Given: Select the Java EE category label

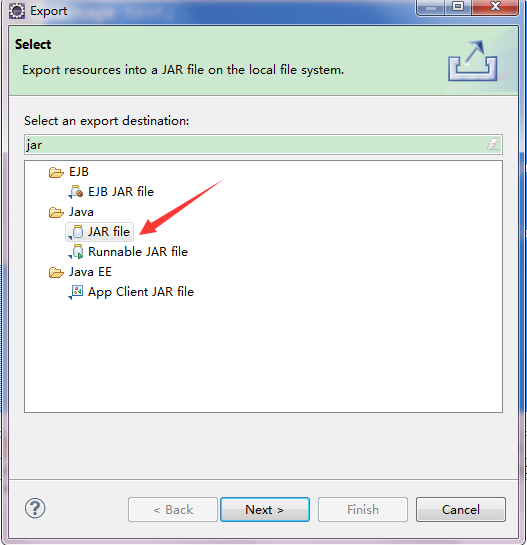Looking at the screenshot, I should 90,272.
